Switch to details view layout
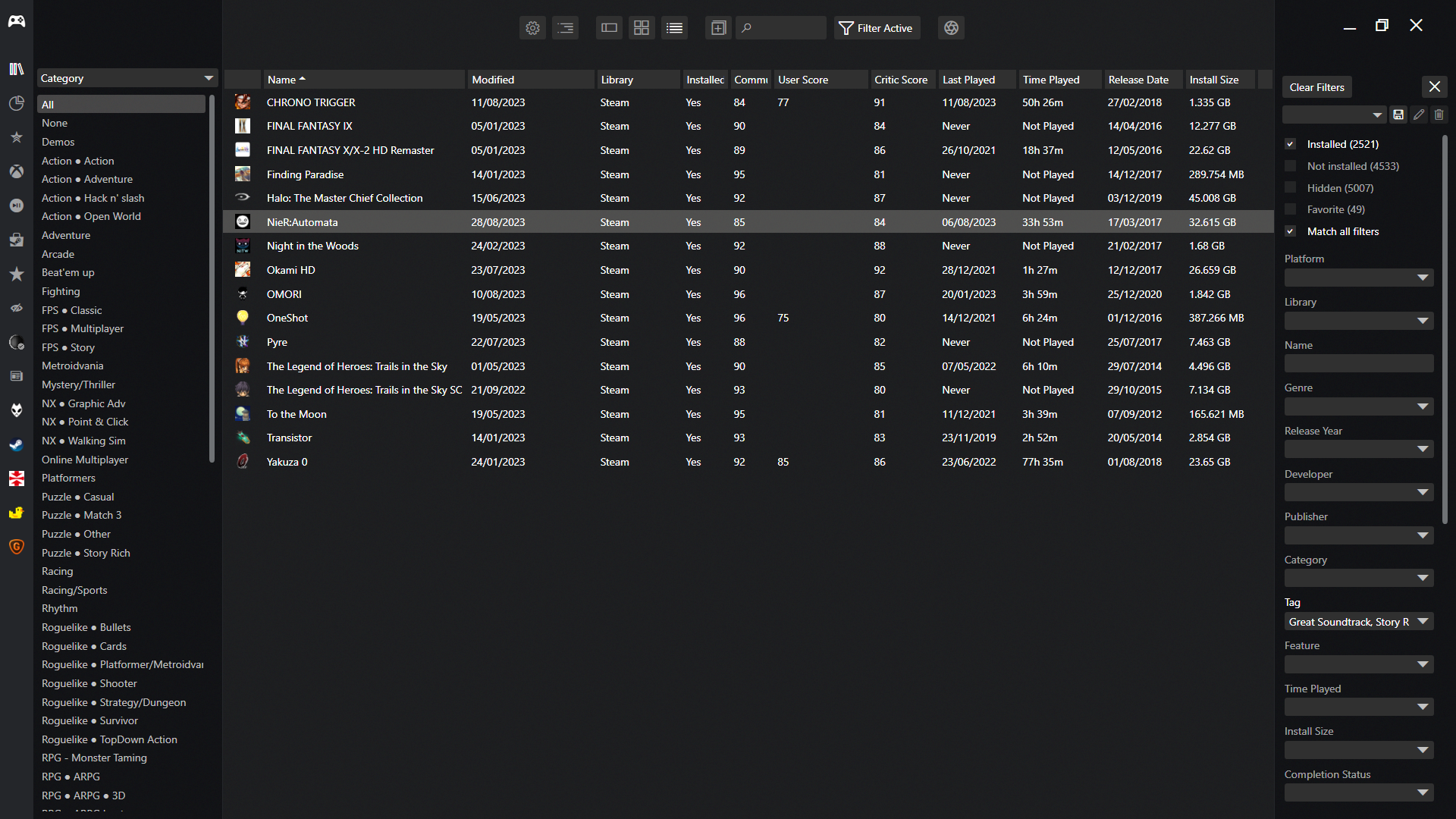Image resolution: width=1456 pixels, height=819 pixels. click(x=609, y=28)
